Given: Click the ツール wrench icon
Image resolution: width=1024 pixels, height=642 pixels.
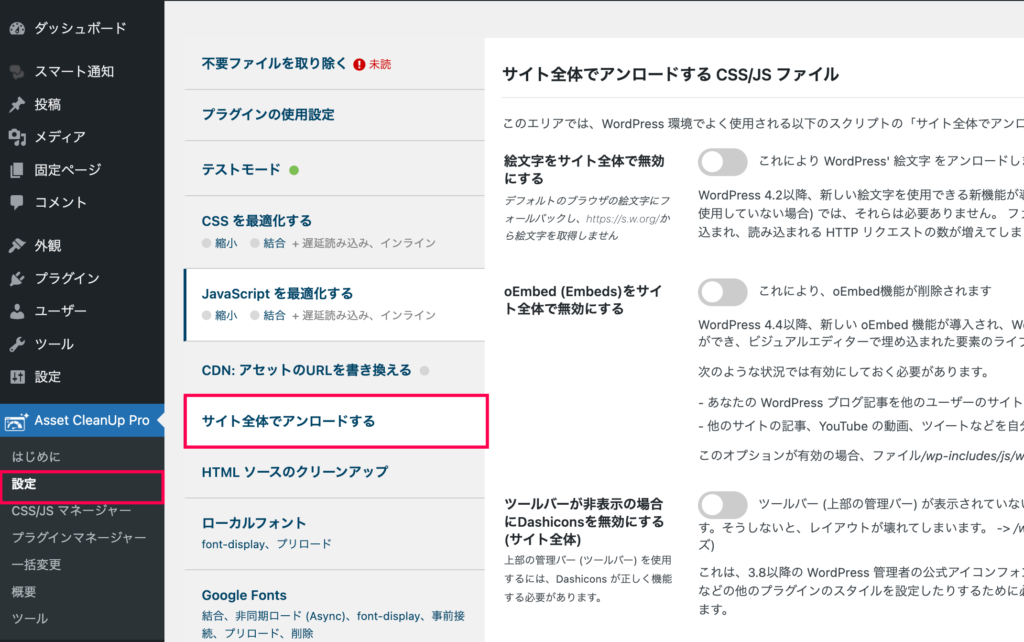Looking at the screenshot, I should [17, 344].
